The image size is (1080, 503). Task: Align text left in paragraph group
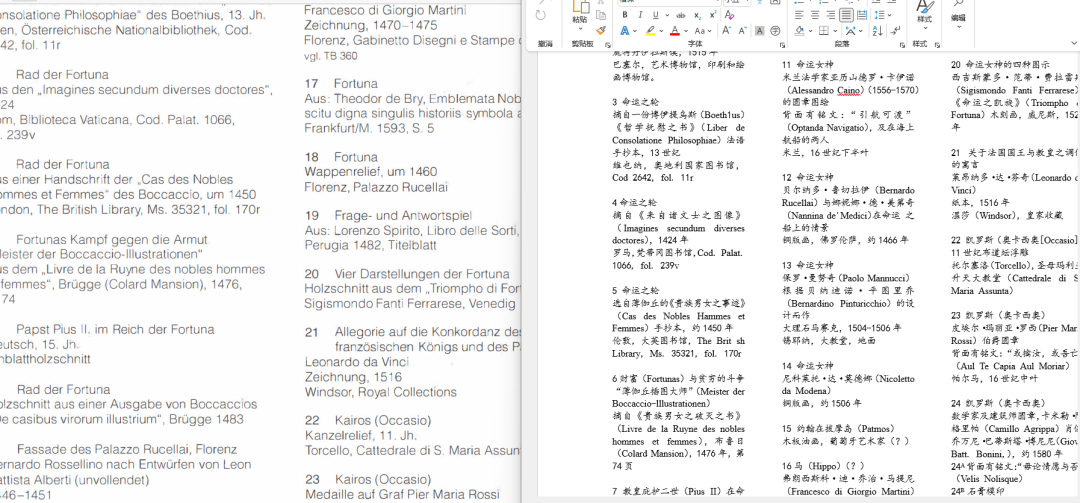tap(799, 15)
